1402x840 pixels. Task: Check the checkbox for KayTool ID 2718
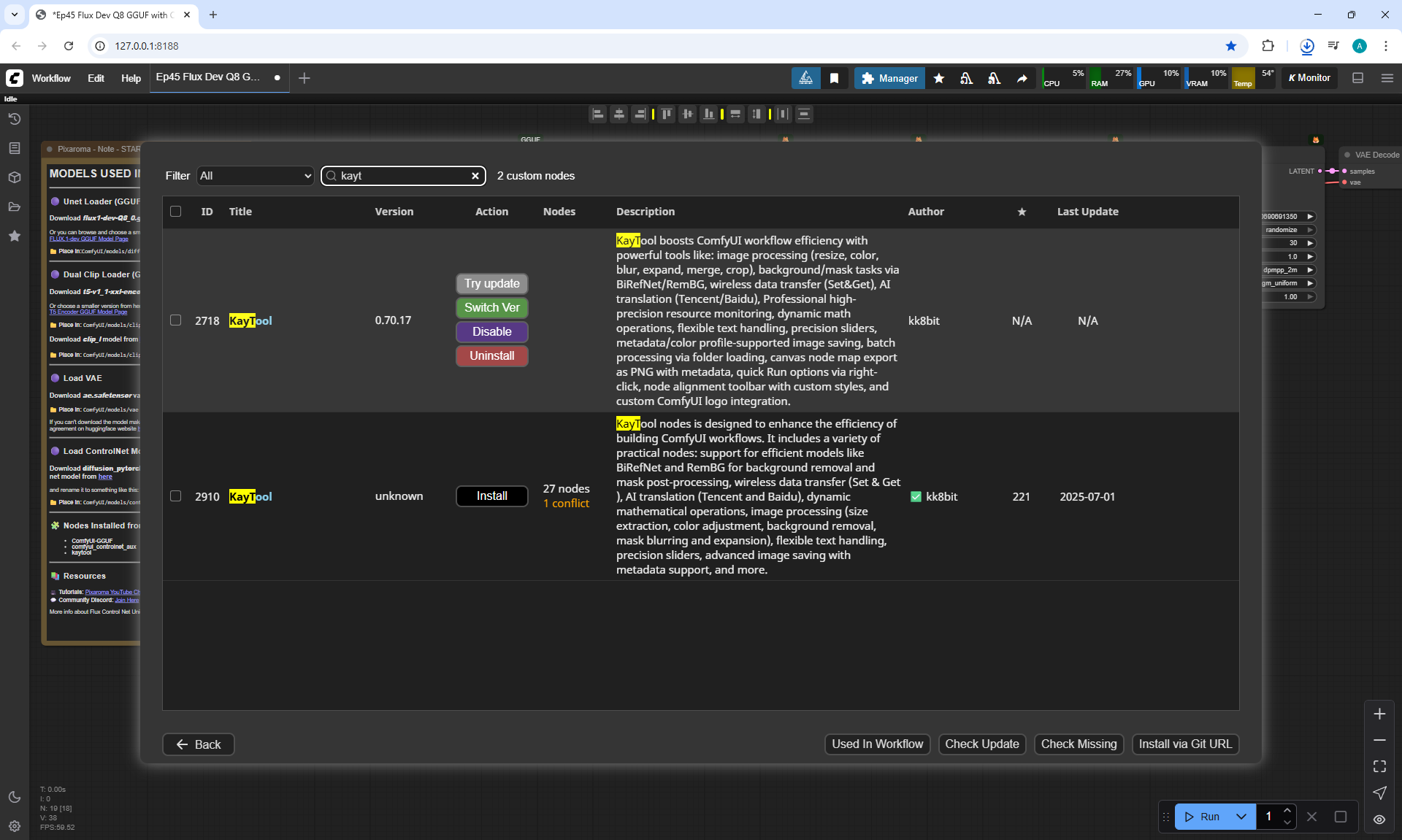(175, 320)
